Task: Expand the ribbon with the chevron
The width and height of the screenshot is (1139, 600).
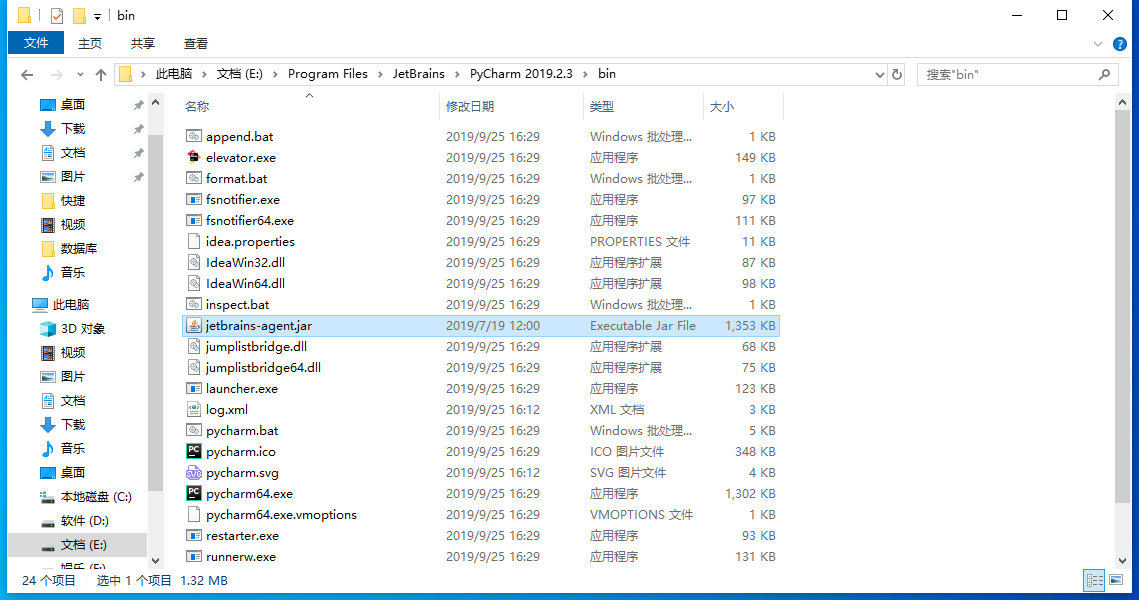Action: (1097, 44)
